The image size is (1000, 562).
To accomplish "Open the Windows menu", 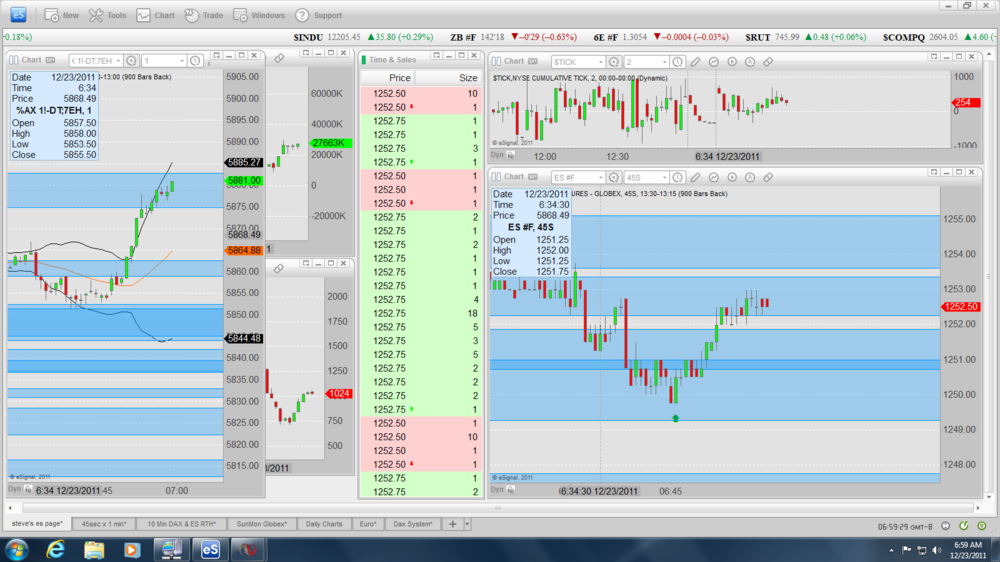I will [x=258, y=15].
